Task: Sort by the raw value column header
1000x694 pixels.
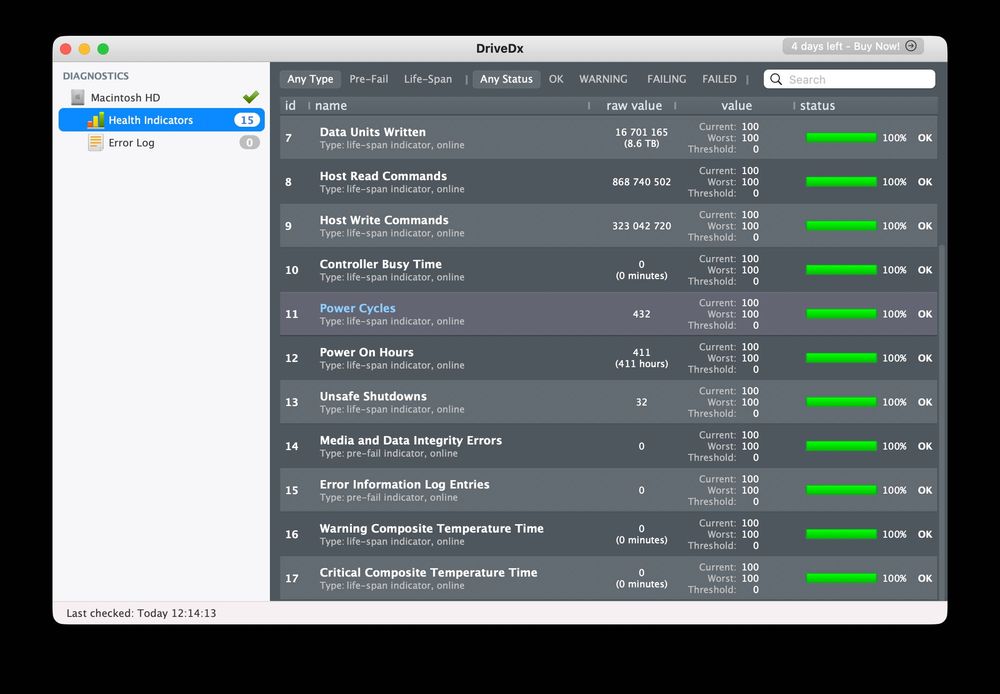Action: pos(634,106)
